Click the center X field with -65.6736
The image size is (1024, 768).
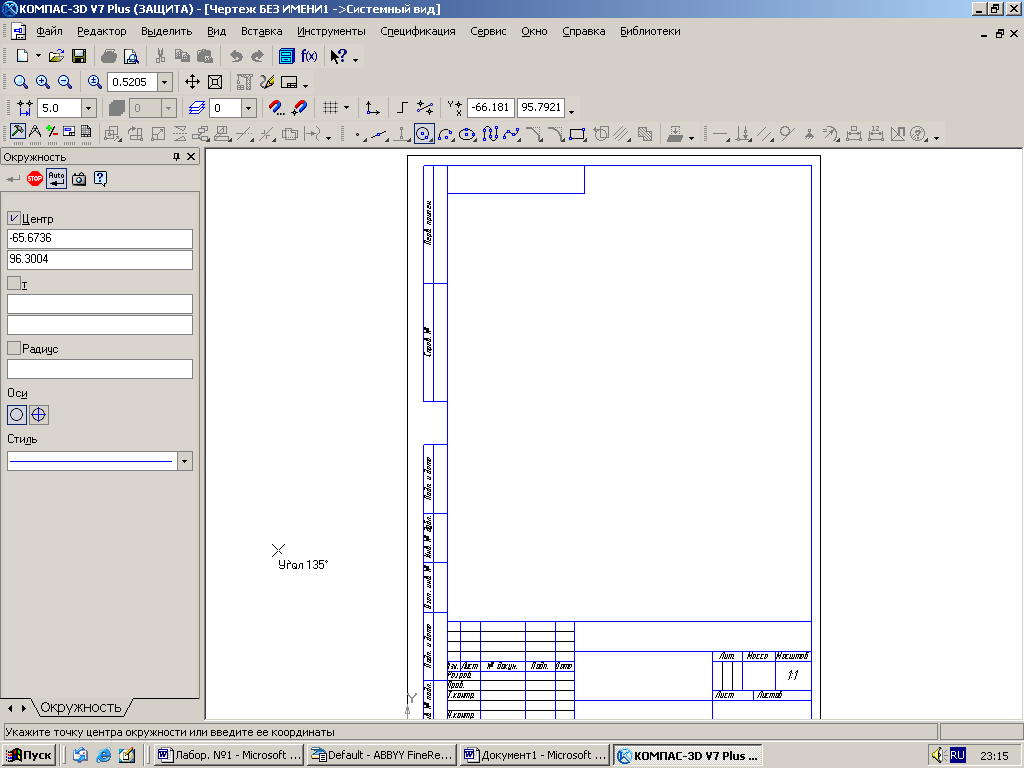click(x=100, y=238)
